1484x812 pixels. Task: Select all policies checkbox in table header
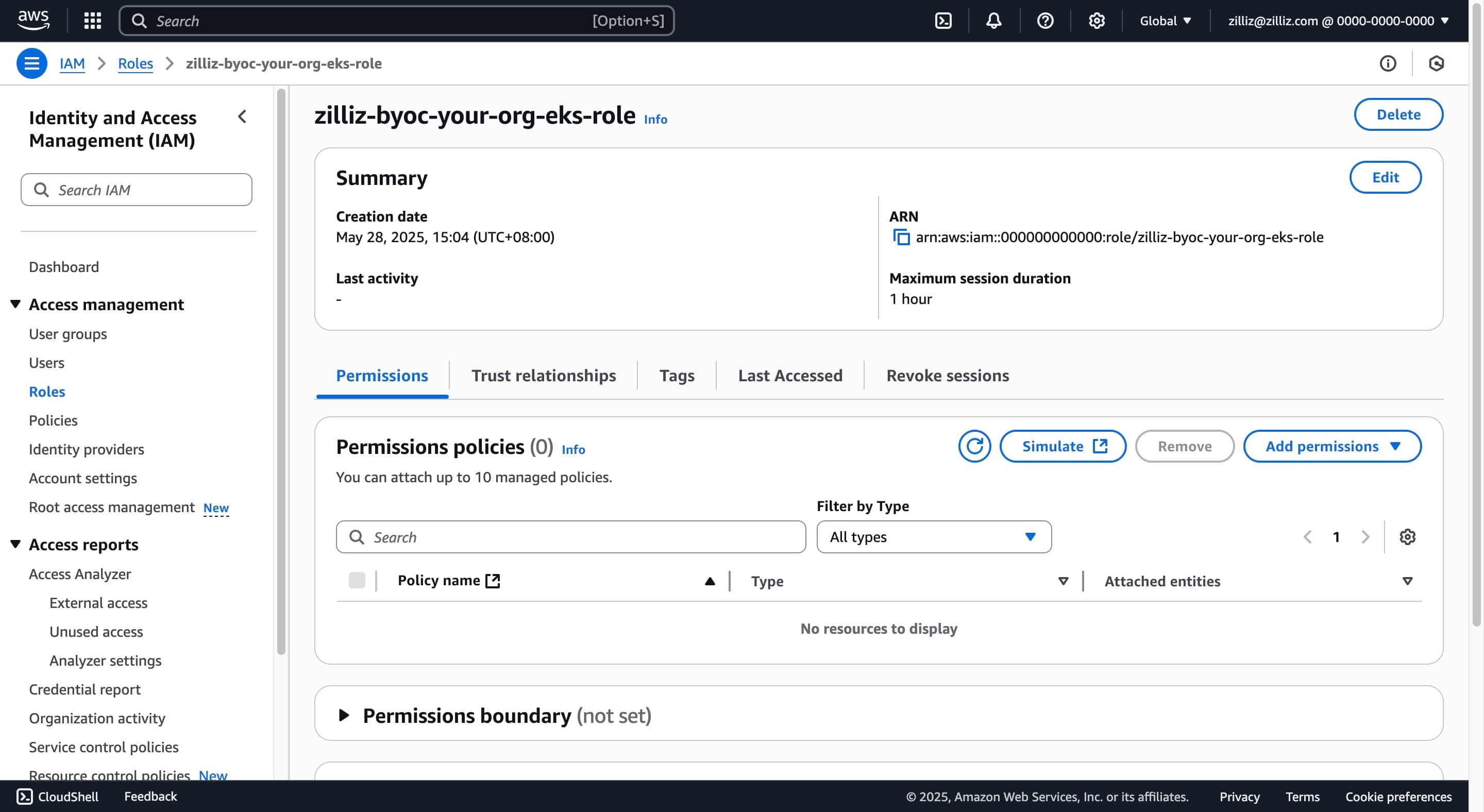click(x=357, y=581)
